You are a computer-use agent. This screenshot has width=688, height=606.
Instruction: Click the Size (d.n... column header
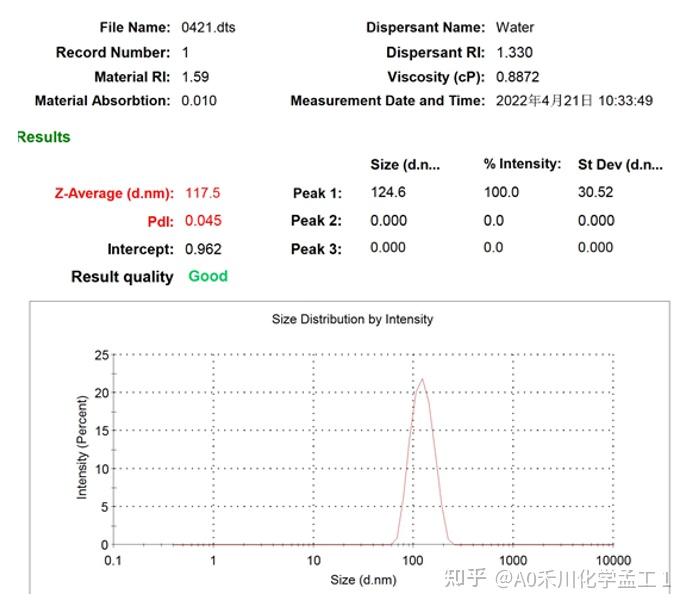pos(405,165)
